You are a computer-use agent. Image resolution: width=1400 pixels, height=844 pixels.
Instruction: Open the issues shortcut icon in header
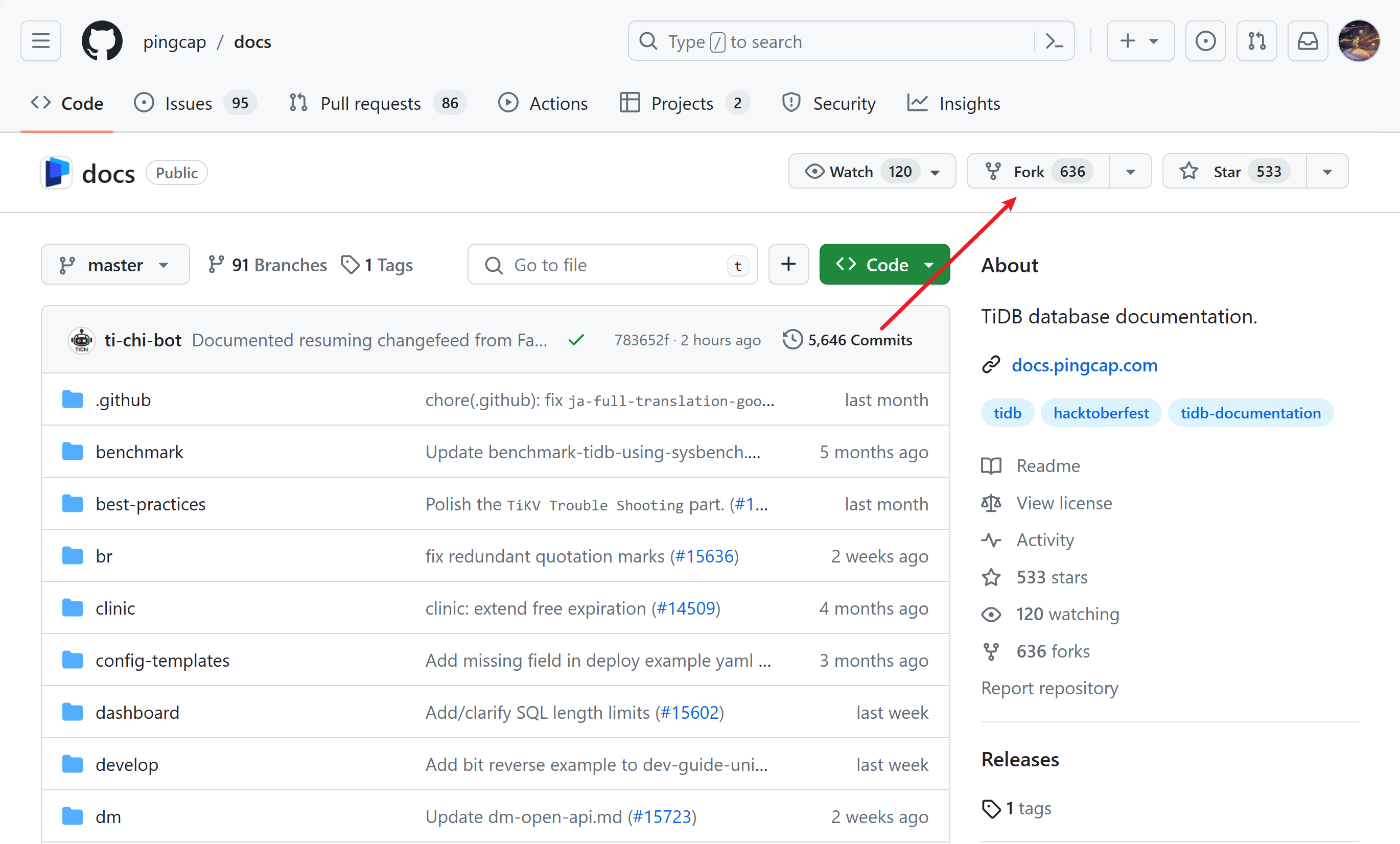point(1205,41)
